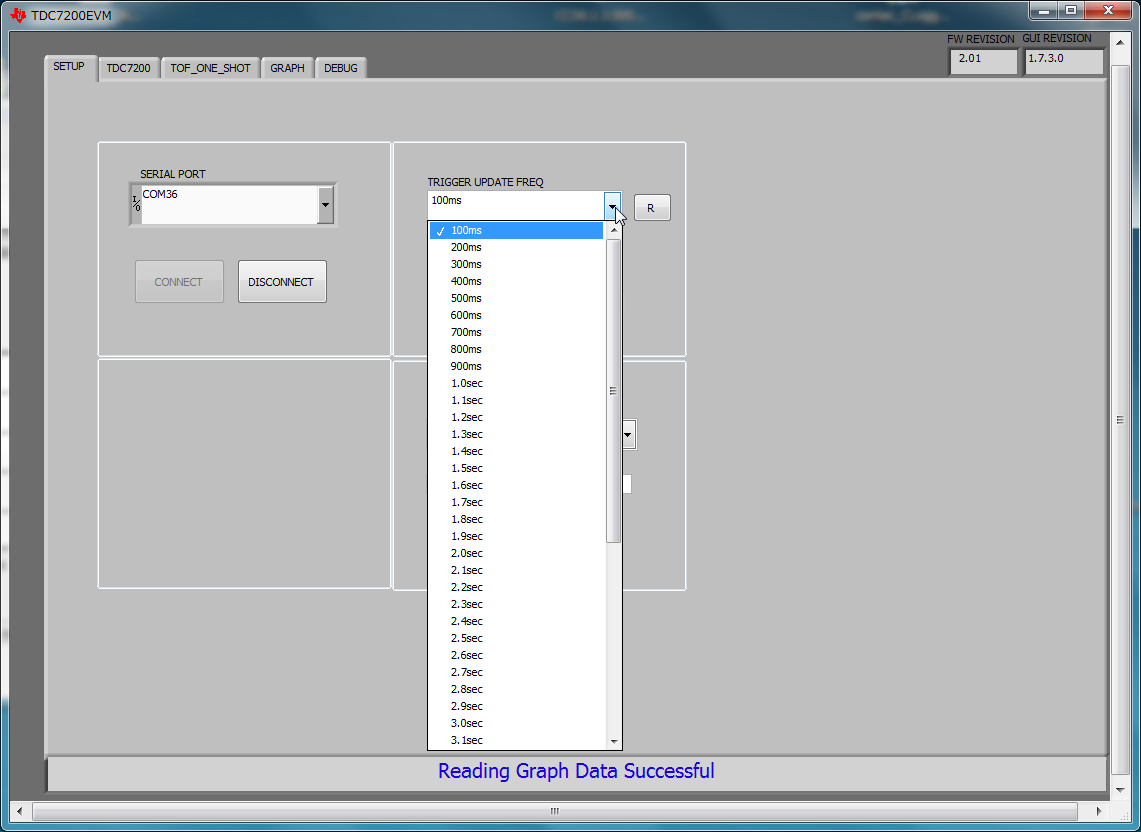
Task: Choose the 3.1sec entry
Action: (x=517, y=740)
